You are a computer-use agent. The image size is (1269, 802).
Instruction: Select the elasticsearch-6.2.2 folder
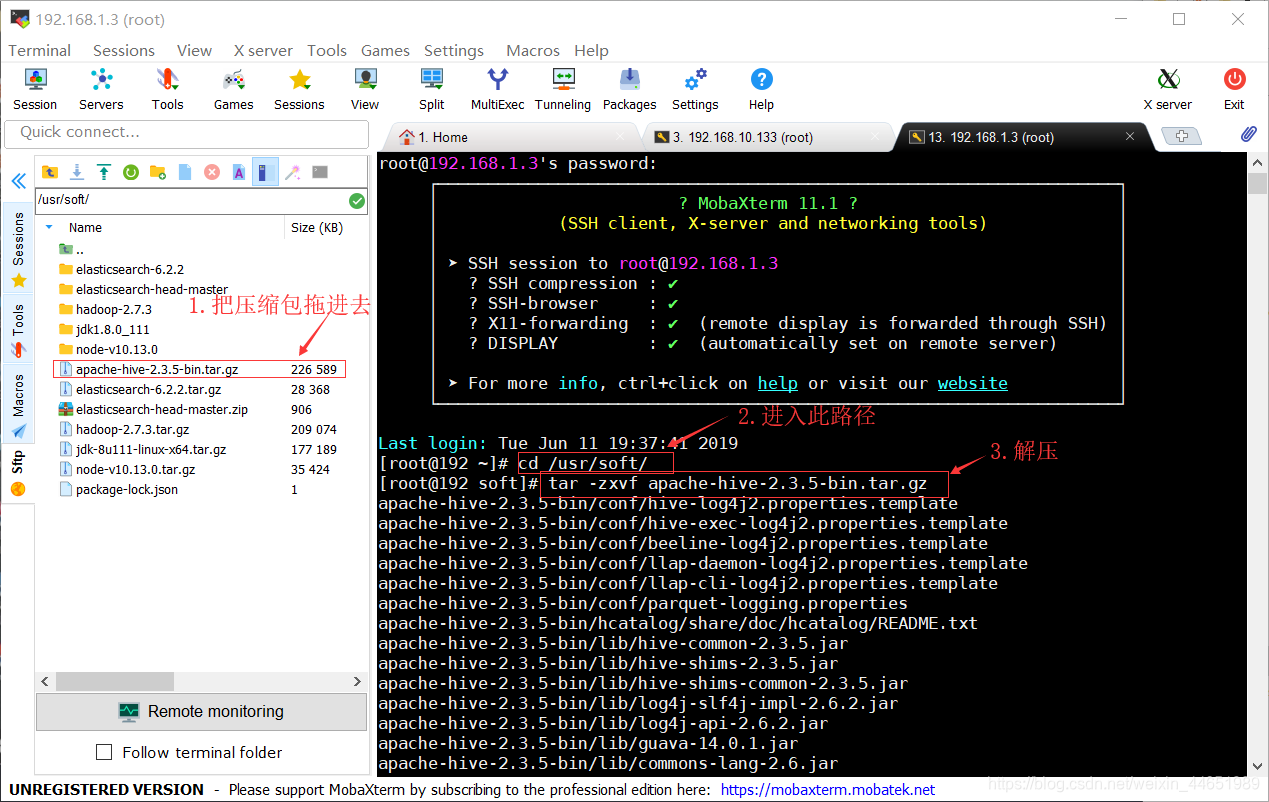point(130,269)
